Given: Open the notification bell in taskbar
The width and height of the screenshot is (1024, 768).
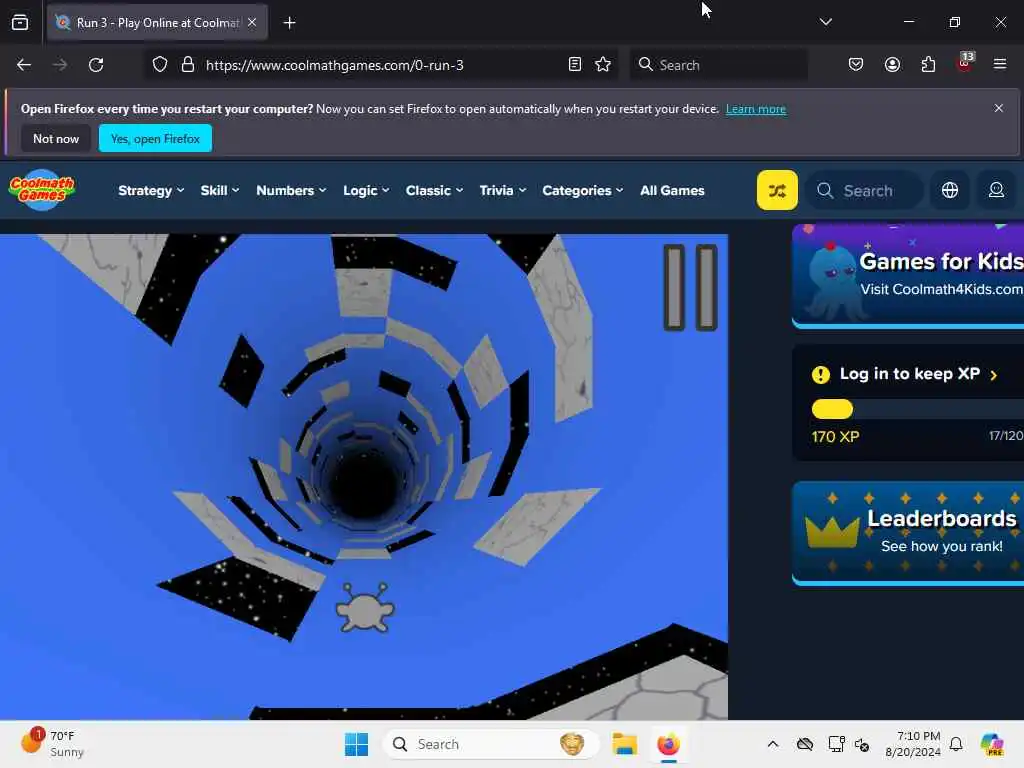Looking at the screenshot, I should click(x=956, y=744).
